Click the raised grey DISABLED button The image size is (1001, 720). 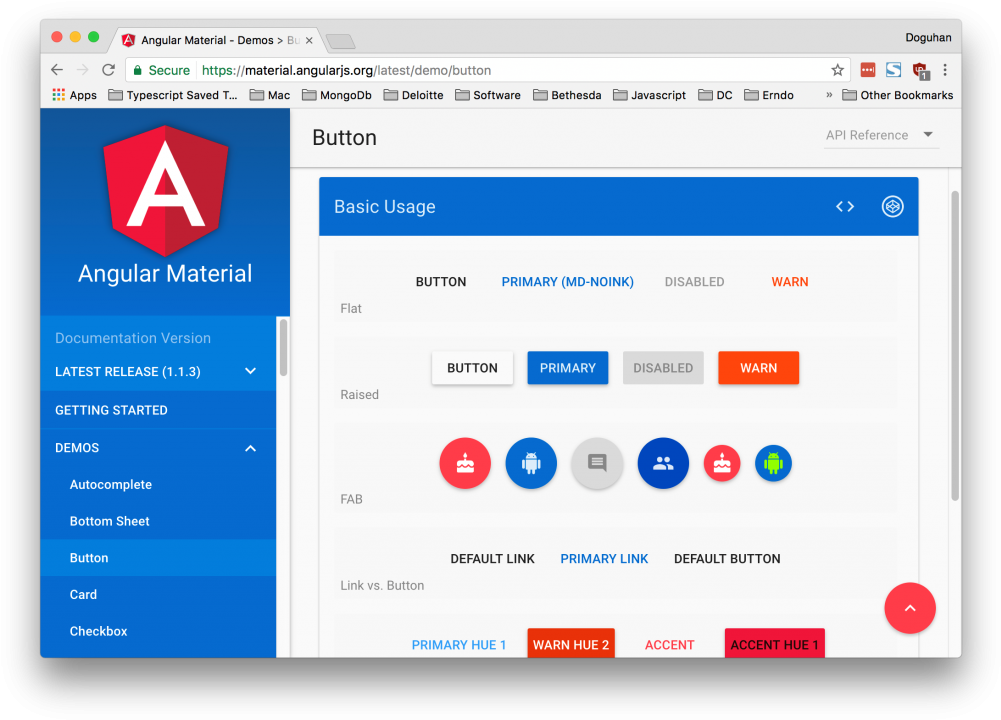point(663,368)
